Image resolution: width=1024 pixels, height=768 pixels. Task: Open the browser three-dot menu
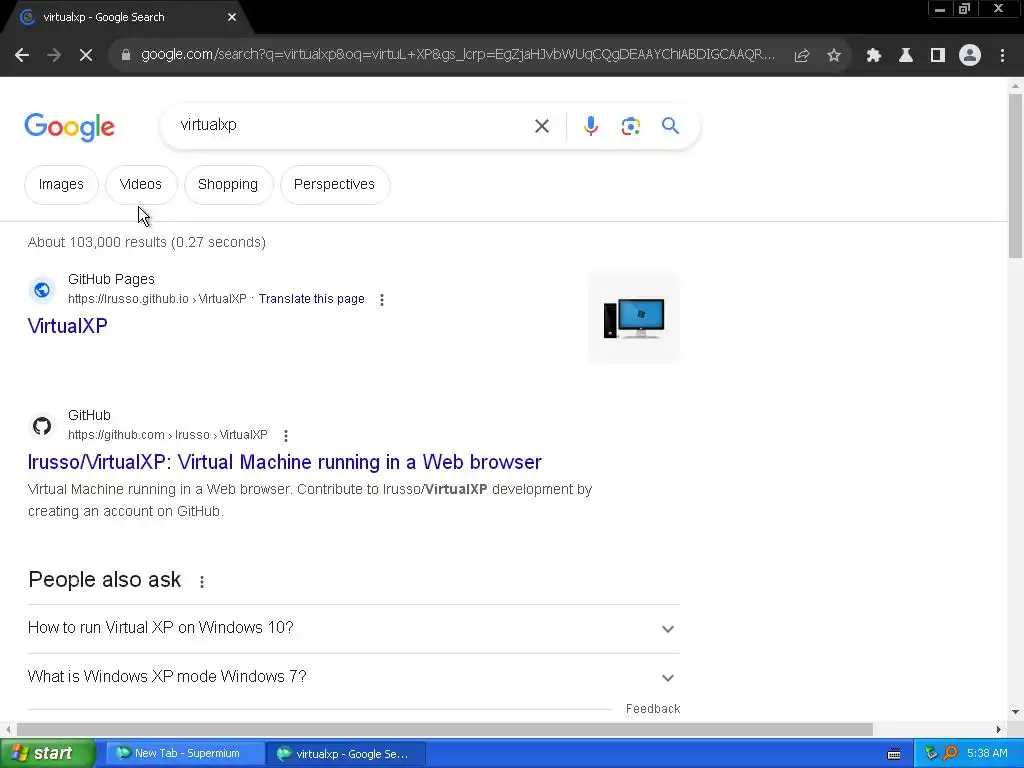(1002, 56)
